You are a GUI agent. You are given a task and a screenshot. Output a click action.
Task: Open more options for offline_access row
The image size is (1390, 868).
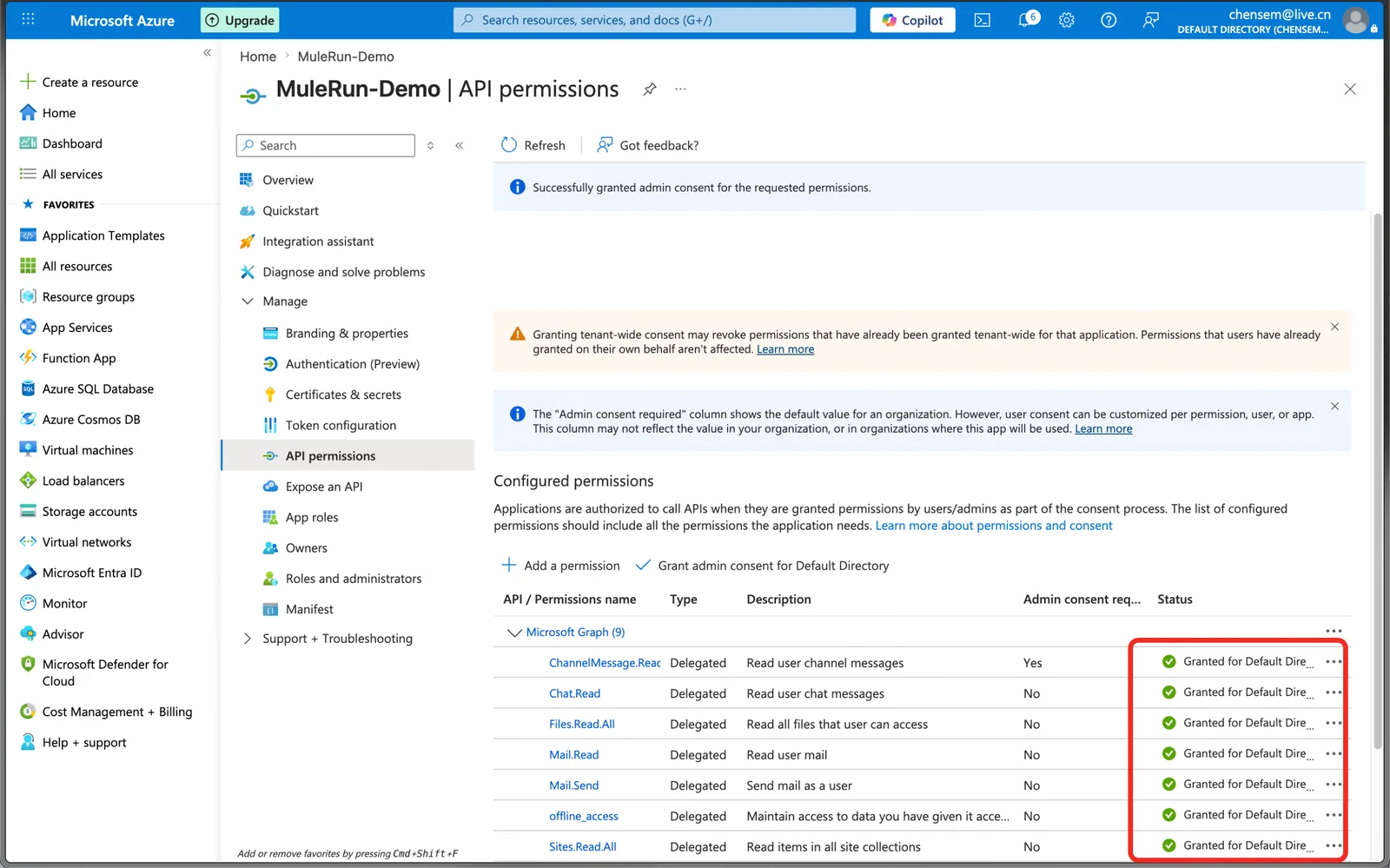[1334, 815]
